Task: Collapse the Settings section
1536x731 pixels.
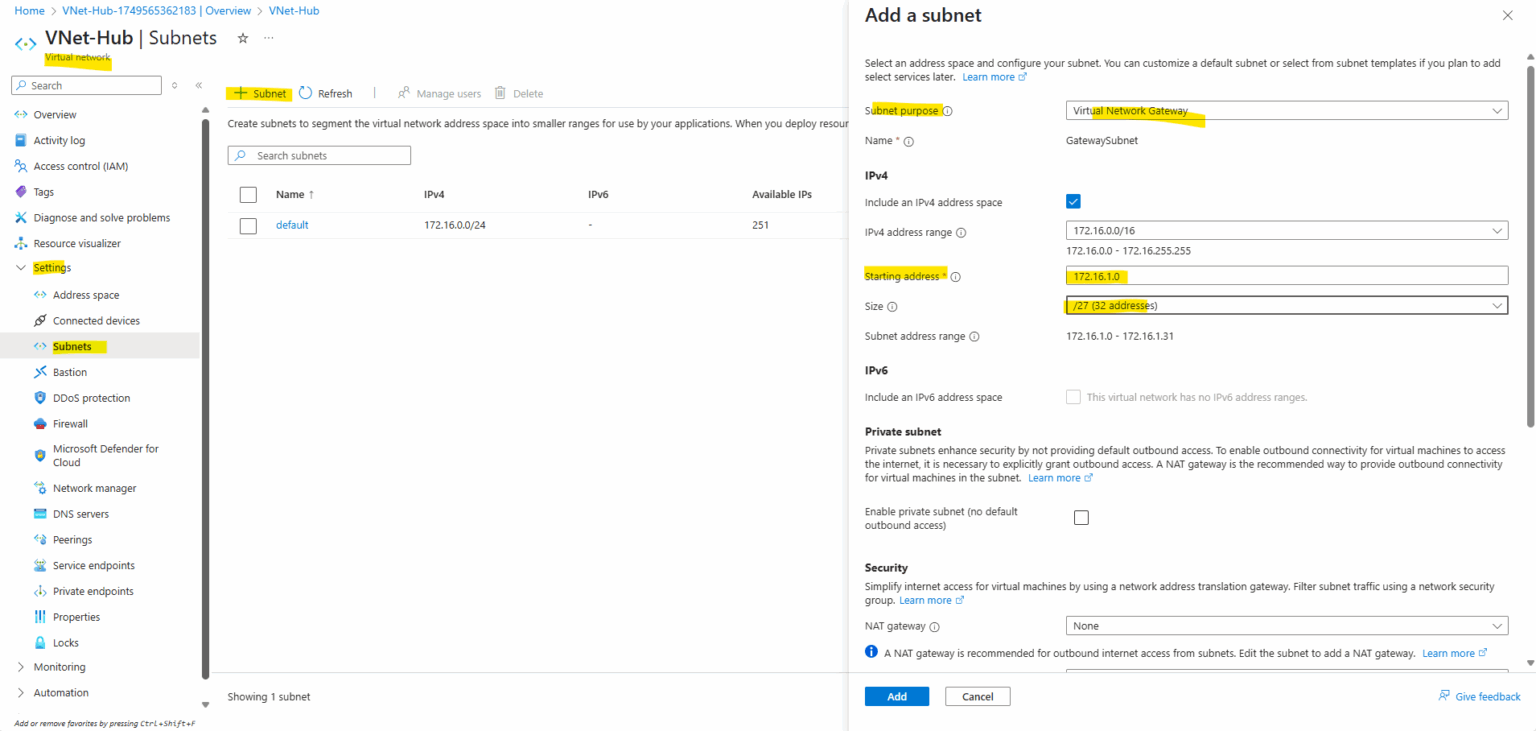Action: pyautogui.click(x=22, y=267)
